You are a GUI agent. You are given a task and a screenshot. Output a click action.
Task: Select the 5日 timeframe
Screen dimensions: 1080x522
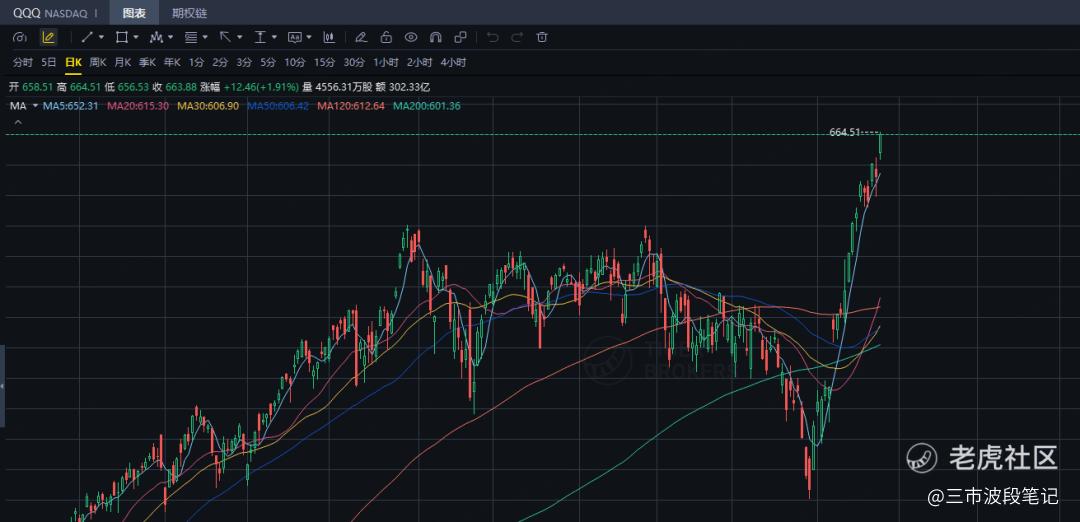[49, 63]
